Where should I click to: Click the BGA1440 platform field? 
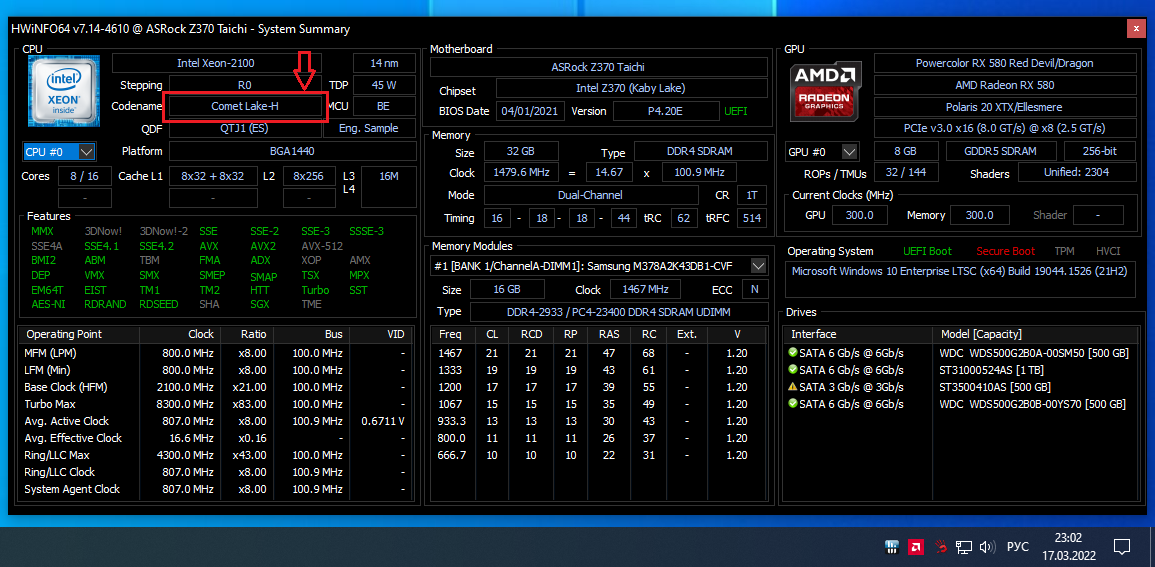292,151
